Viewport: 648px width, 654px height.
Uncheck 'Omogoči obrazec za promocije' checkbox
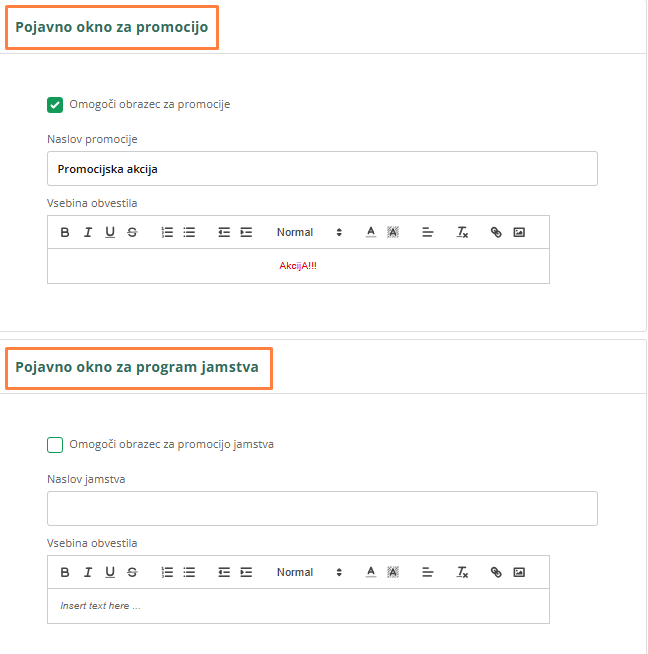[x=55, y=104]
